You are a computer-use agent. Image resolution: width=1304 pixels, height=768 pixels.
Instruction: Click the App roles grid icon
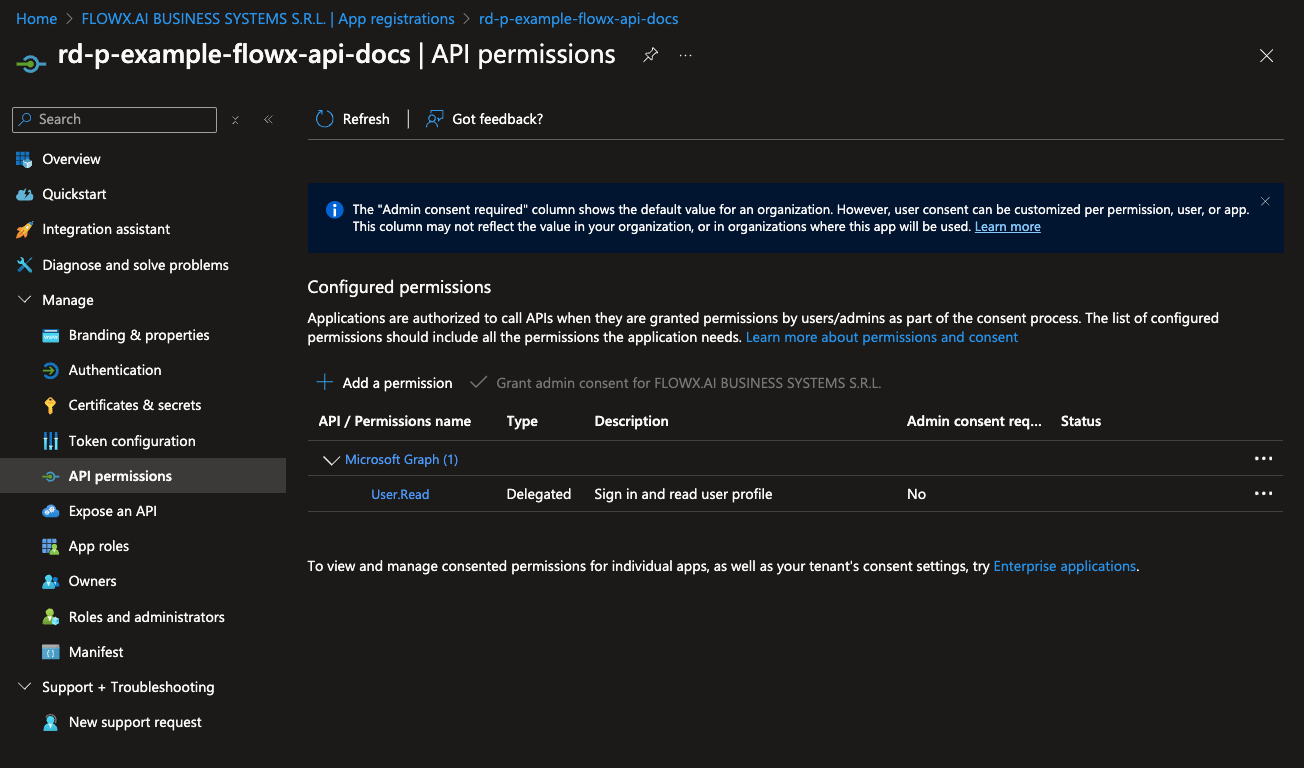click(50, 546)
